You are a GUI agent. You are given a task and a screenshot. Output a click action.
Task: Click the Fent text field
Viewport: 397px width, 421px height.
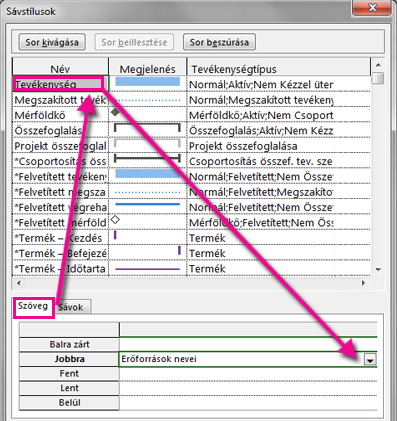click(x=248, y=374)
